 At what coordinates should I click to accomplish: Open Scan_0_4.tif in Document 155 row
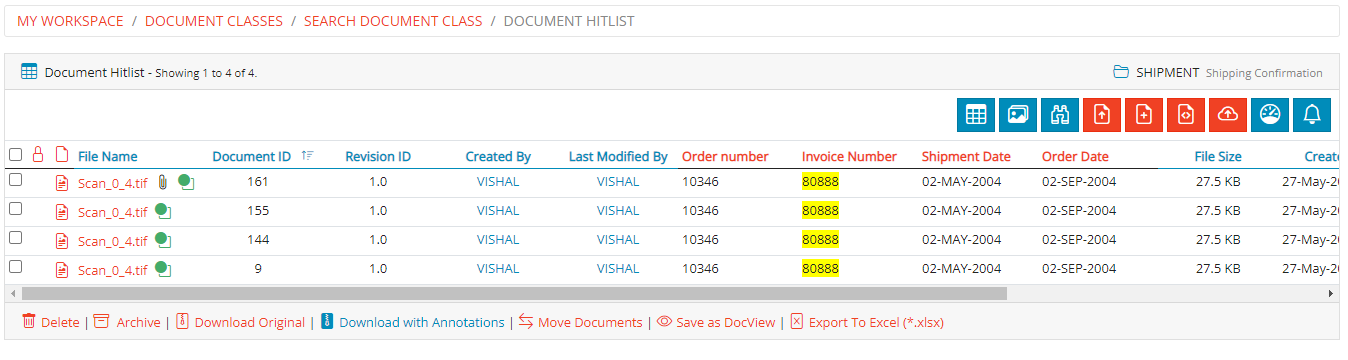[112, 212]
